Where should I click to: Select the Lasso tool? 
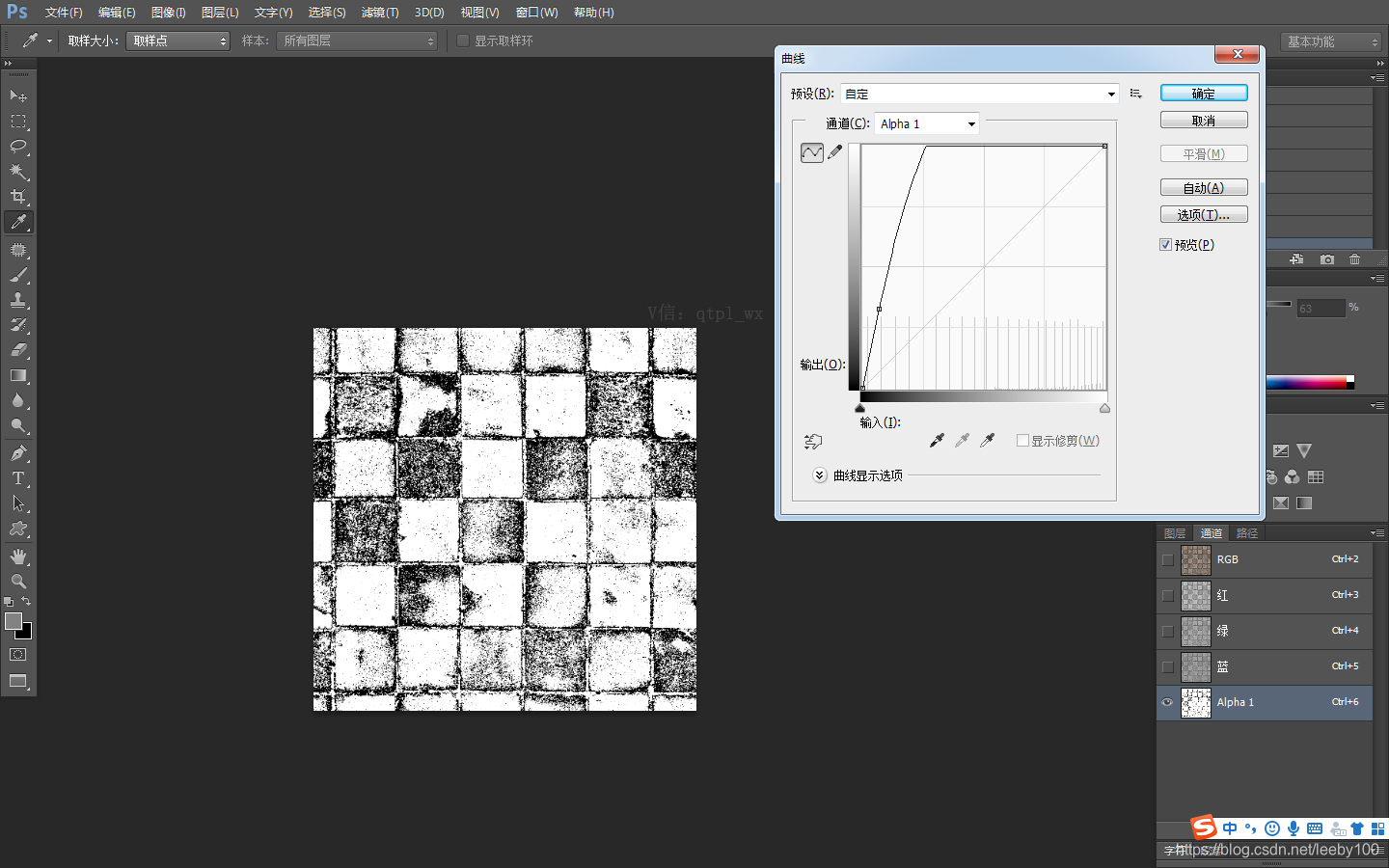18,147
